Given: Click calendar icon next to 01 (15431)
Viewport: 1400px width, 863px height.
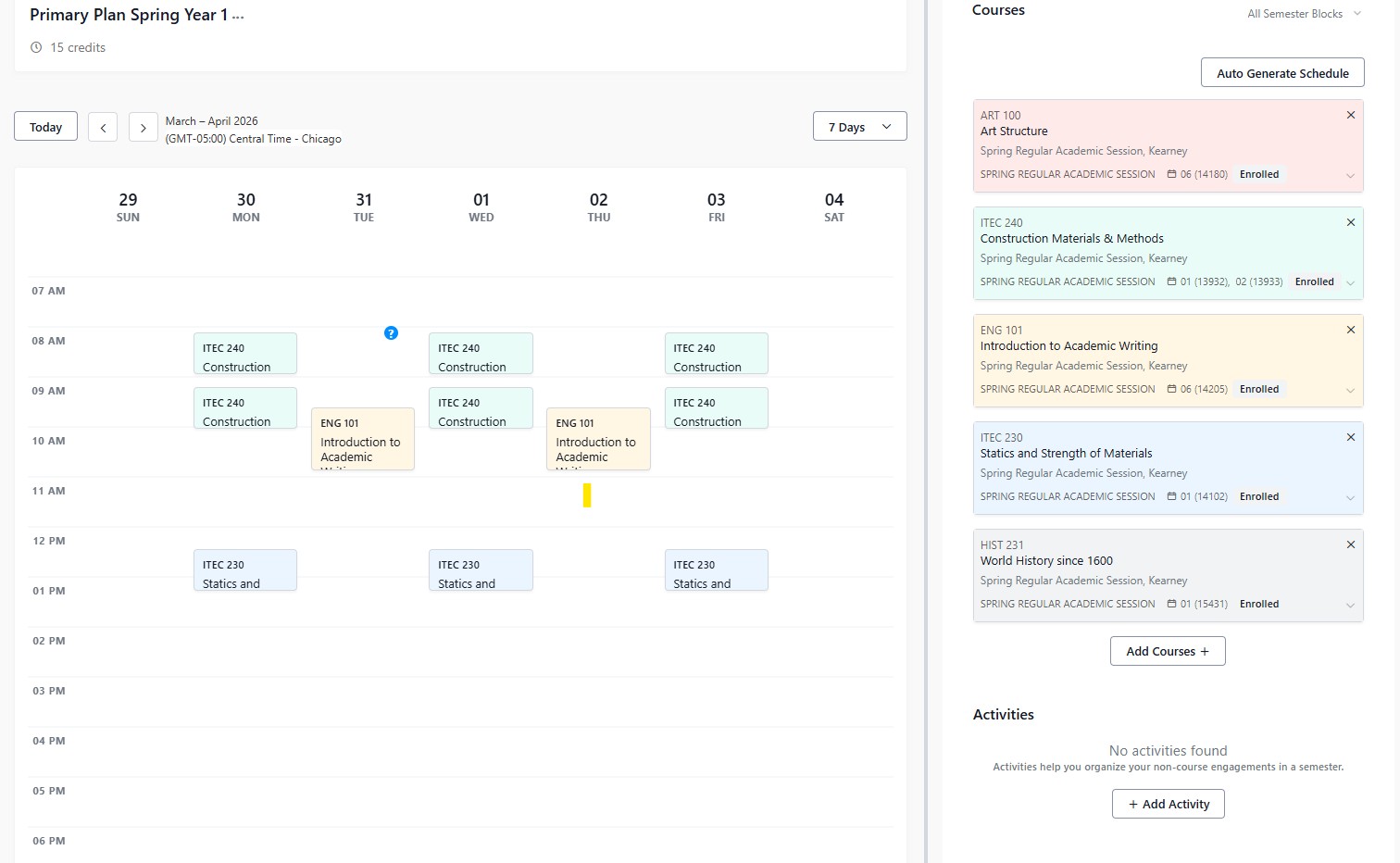Looking at the screenshot, I should [1171, 604].
